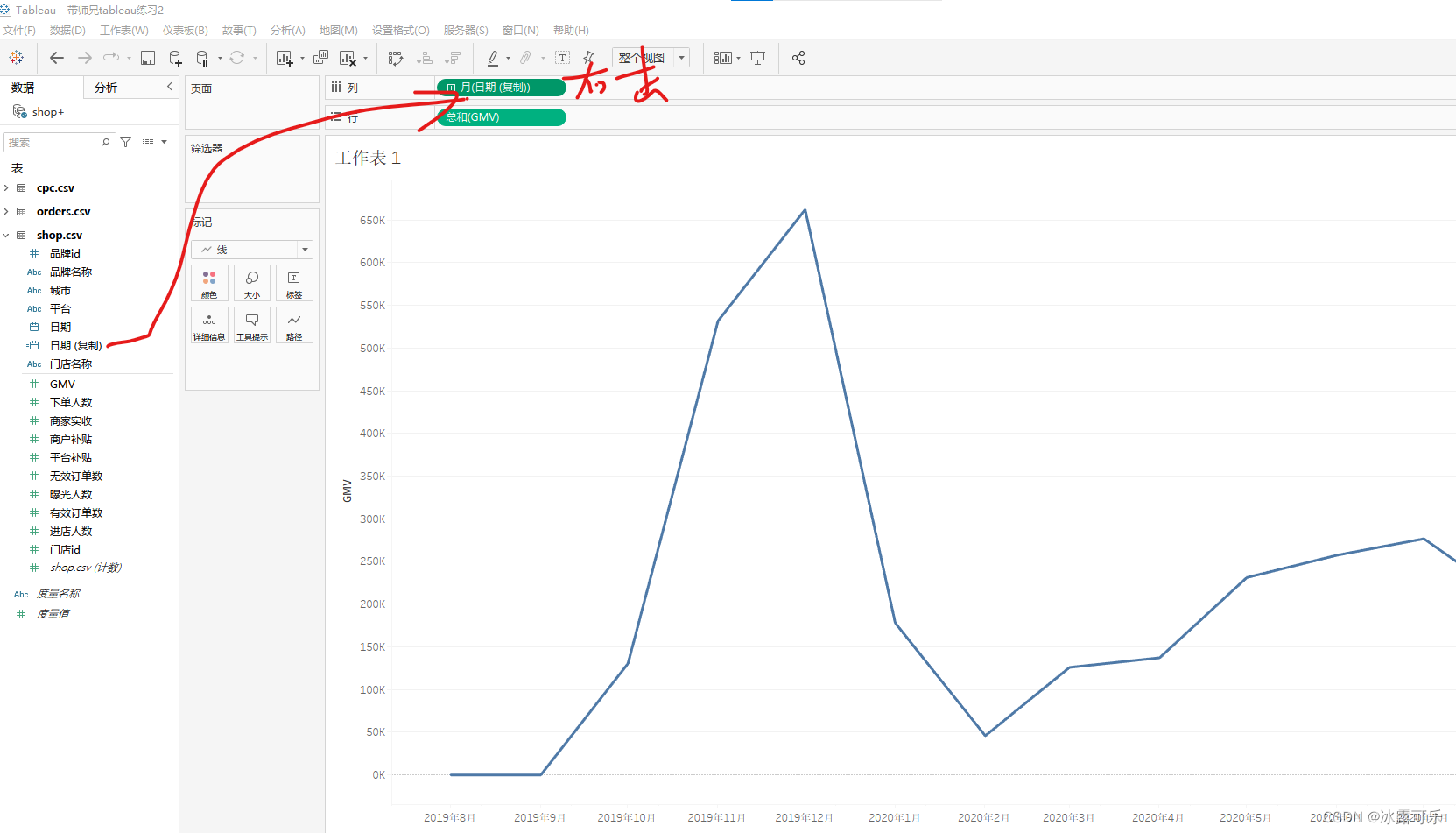Image resolution: width=1456 pixels, height=833 pixels.
Task: Click the filter icon next to search
Action: [126, 142]
